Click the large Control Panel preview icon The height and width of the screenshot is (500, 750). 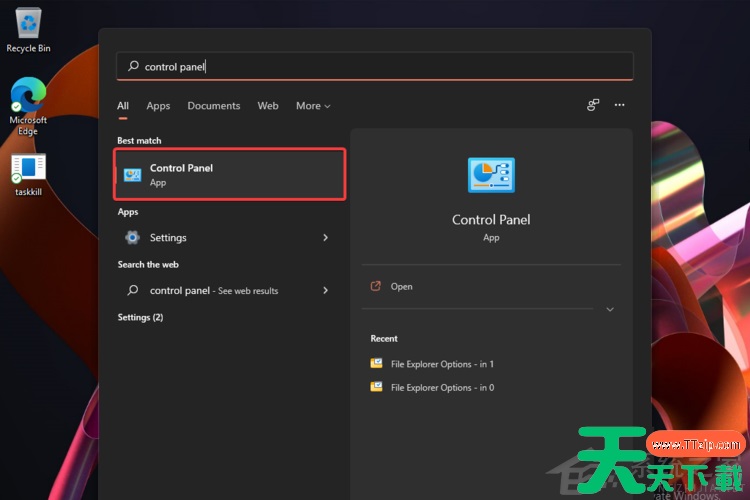(491, 175)
